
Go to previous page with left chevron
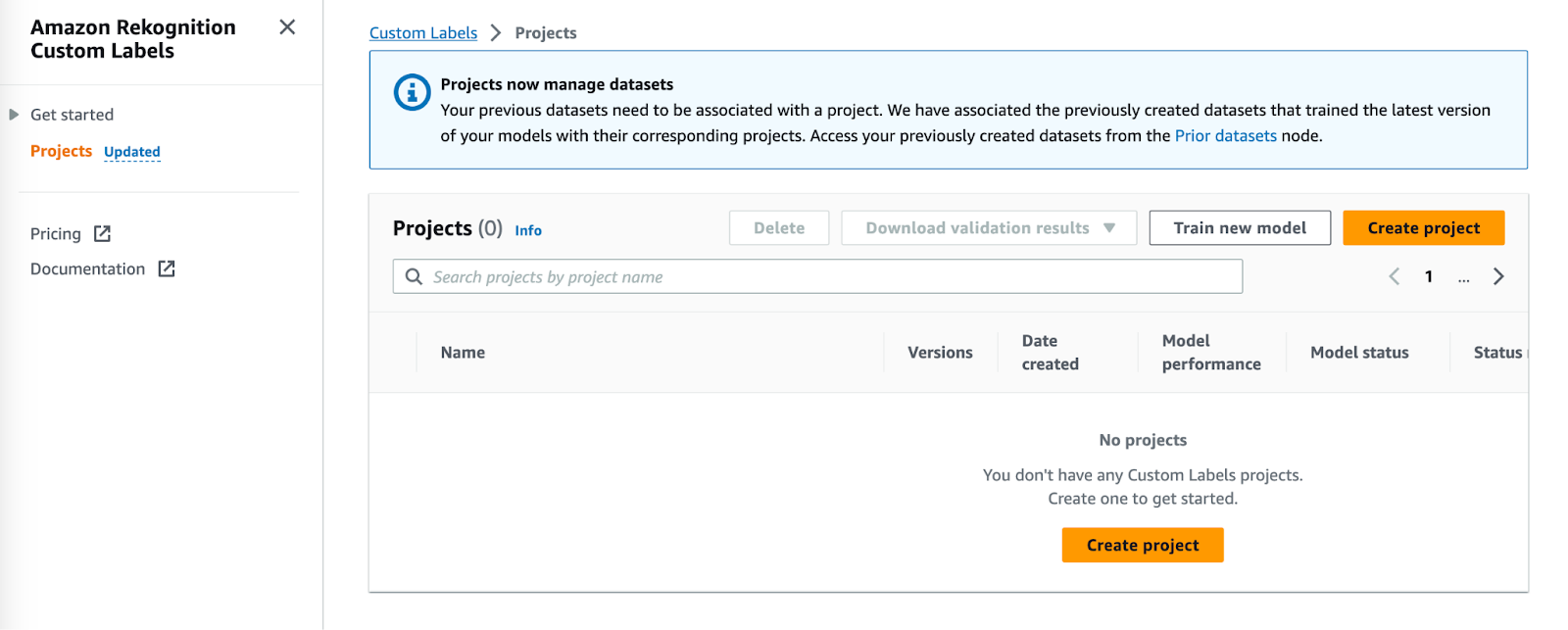[1395, 277]
